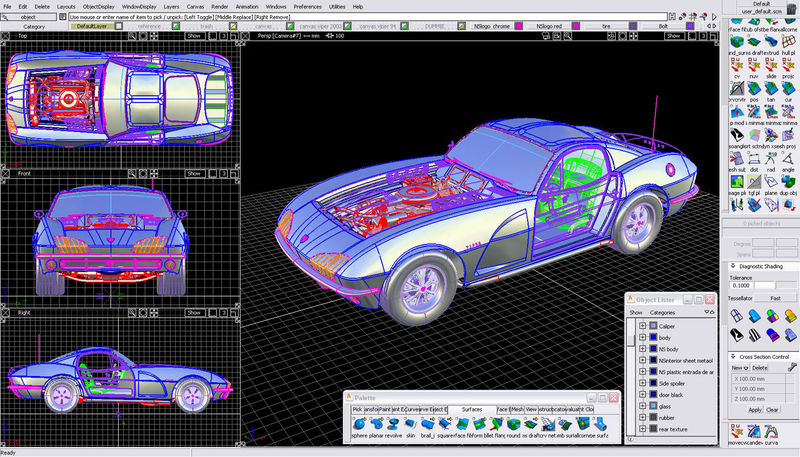Switch to the Pick tab in Palette
This screenshot has width=800, height=457.
(357, 409)
